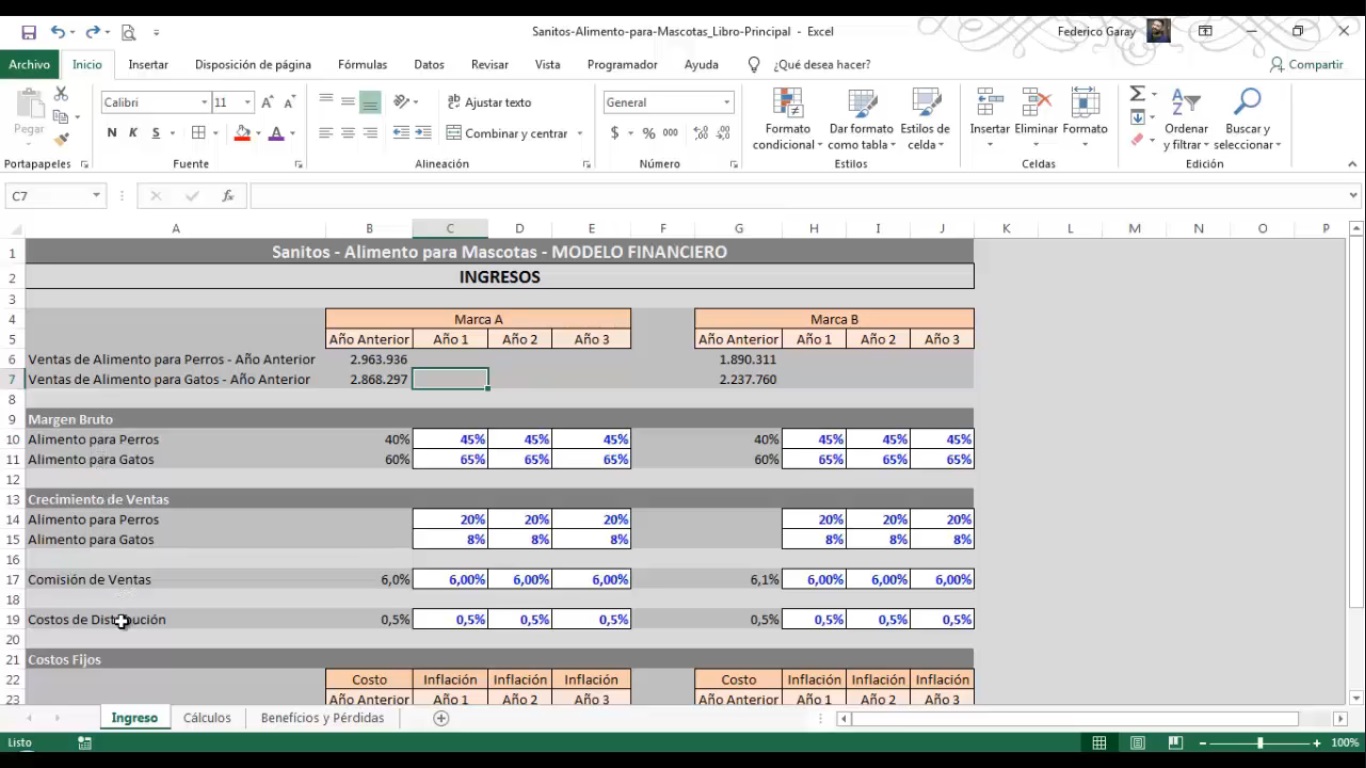
Task: Center cell text horizontally
Action: (x=348, y=133)
